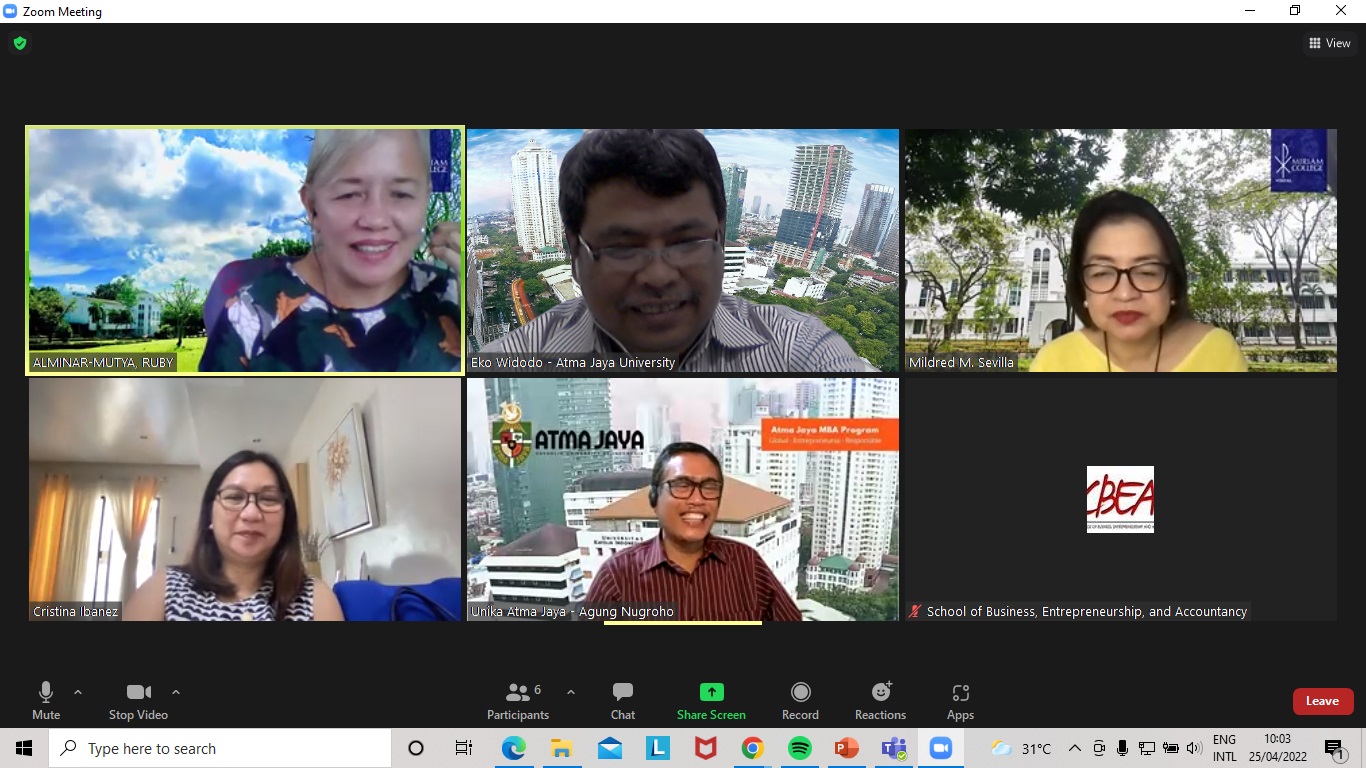The height and width of the screenshot is (768, 1366).
Task: Open Spotify from taskbar
Action: point(800,748)
